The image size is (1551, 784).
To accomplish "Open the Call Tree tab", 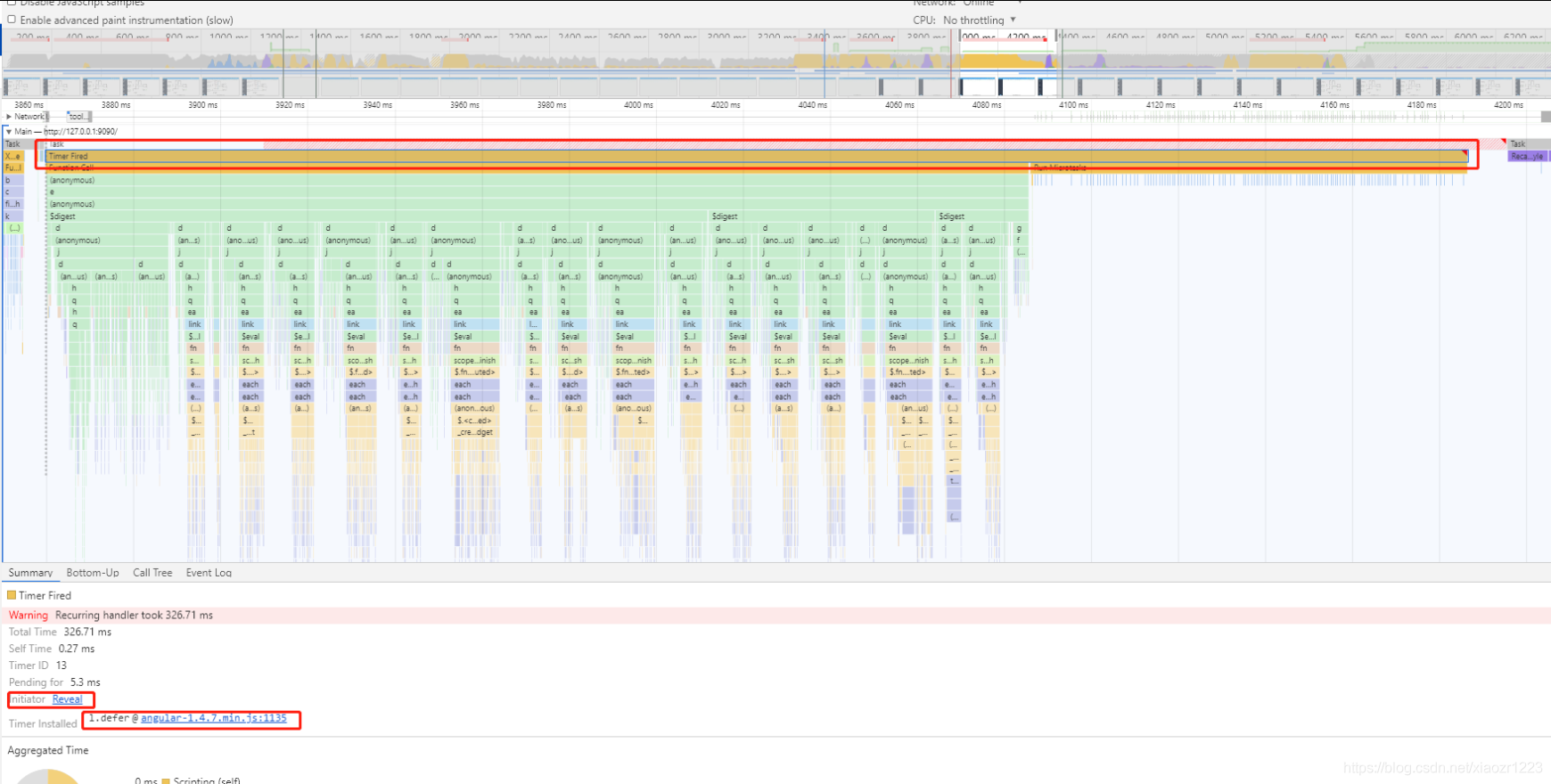I will (152, 573).
